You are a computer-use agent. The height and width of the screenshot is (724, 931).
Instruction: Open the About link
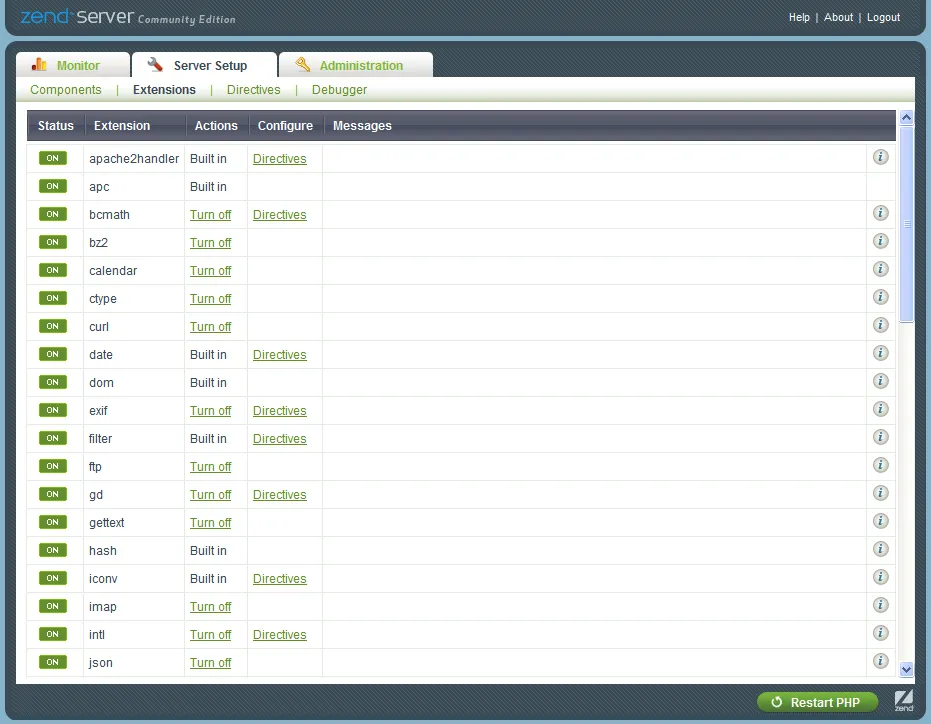tap(838, 17)
